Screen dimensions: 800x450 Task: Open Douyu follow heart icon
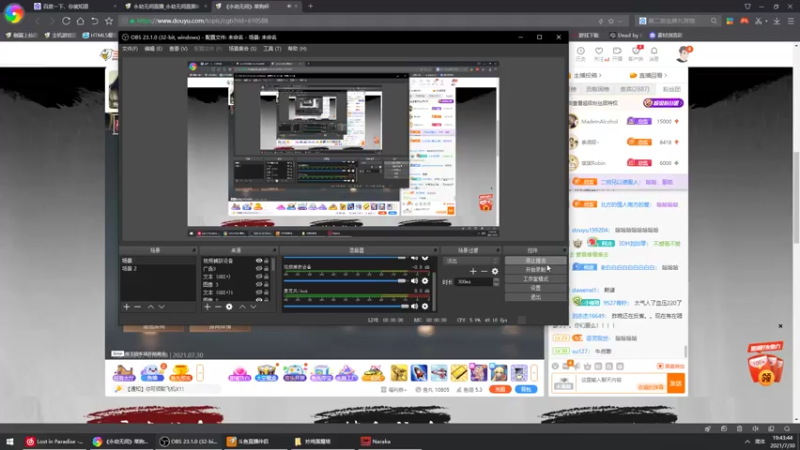(x=599, y=54)
